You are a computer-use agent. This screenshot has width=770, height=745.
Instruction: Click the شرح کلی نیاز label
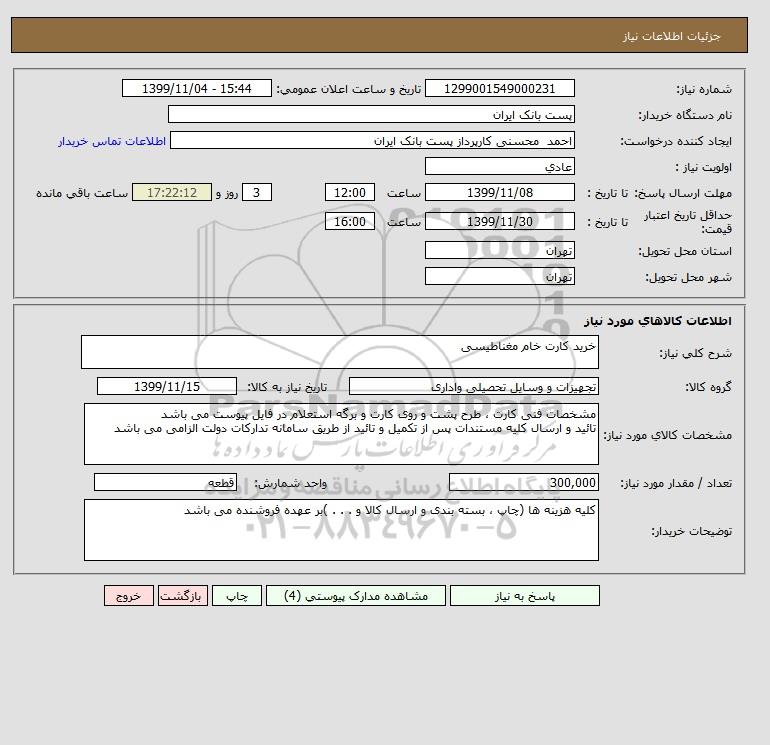click(x=695, y=353)
